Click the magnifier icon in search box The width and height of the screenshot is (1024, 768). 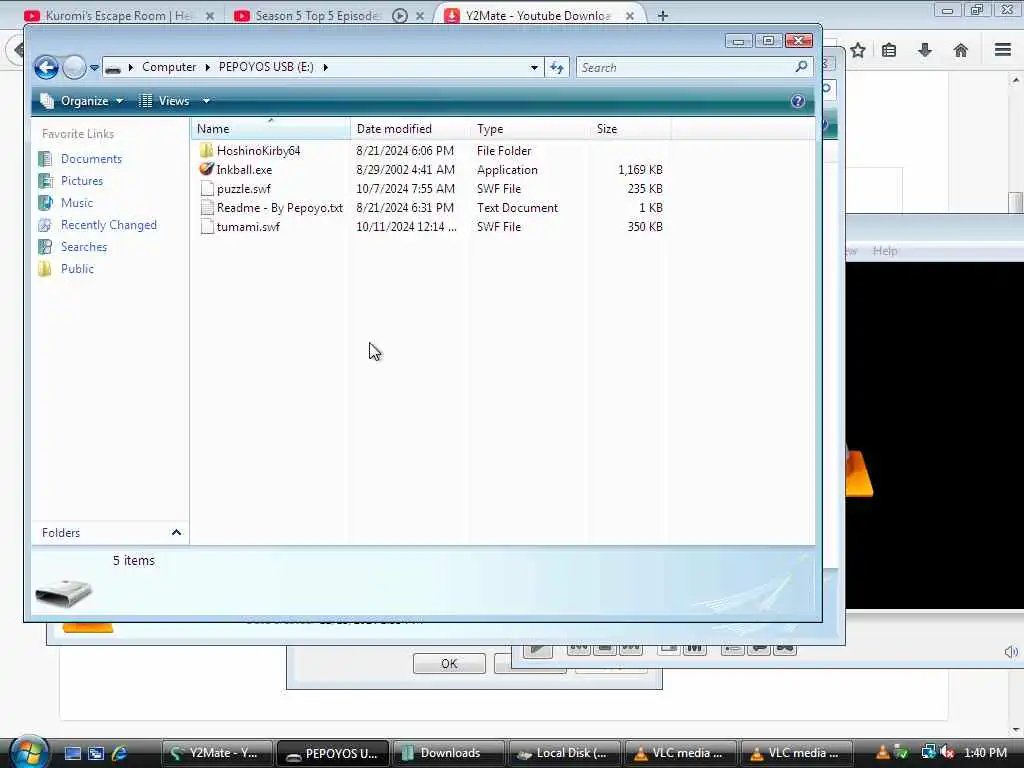pyautogui.click(x=801, y=67)
